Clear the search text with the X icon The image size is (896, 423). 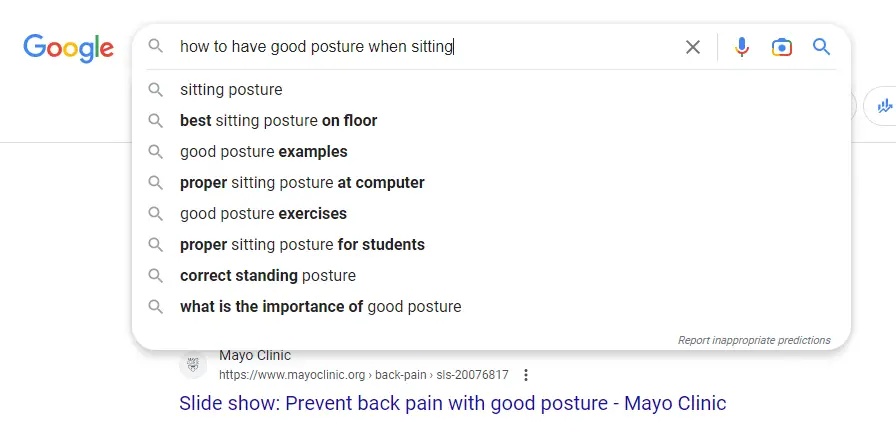click(693, 47)
